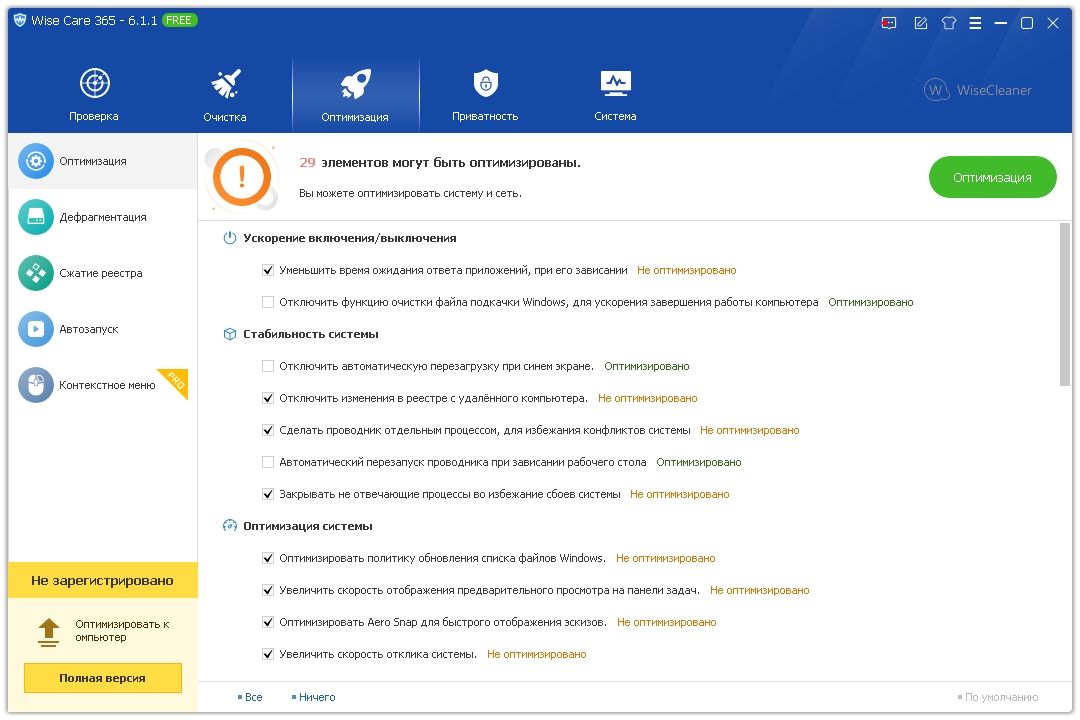This screenshot has width=1080, height=720.
Task: Open the Проверка radar icon
Action: click(94, 83)
